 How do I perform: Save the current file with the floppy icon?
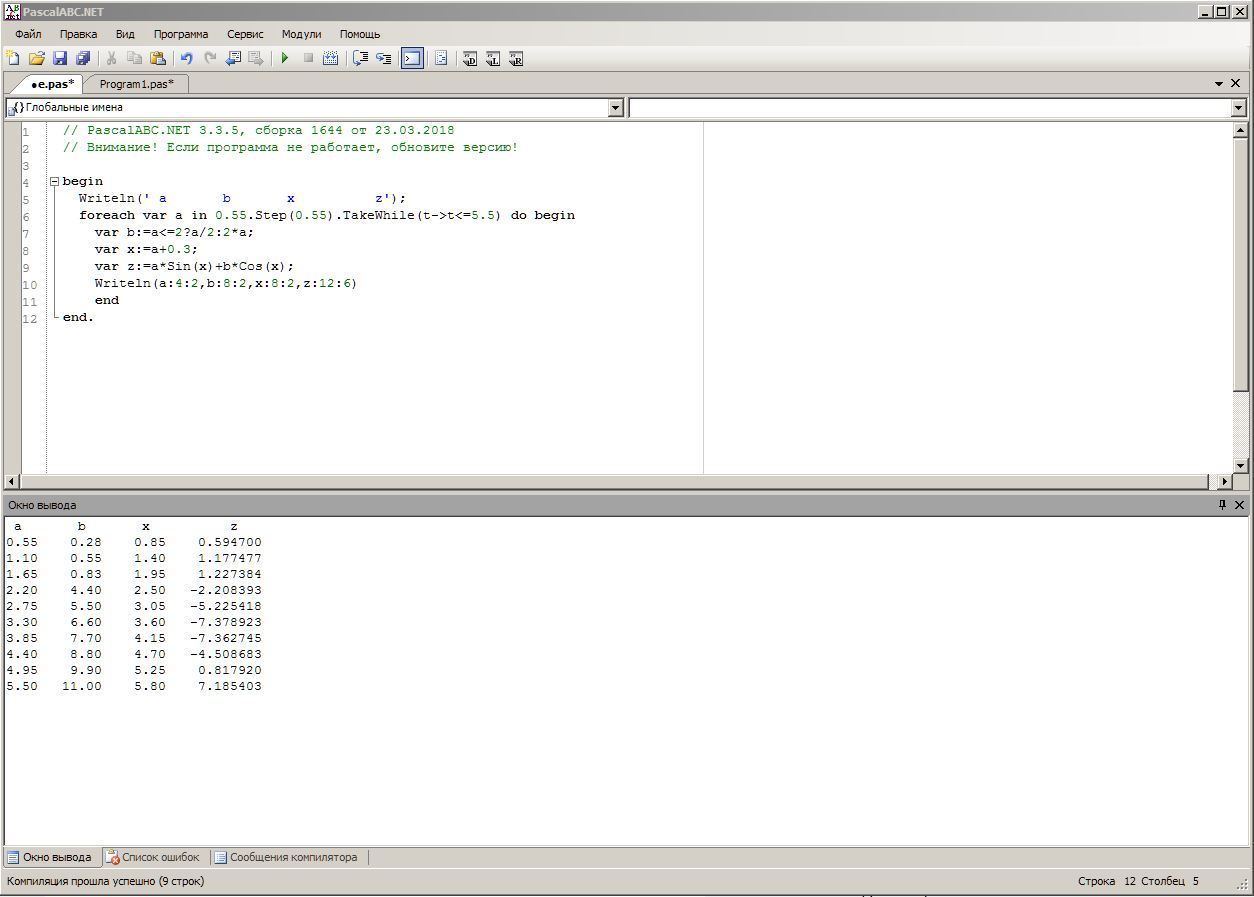(x=59, y=59)
